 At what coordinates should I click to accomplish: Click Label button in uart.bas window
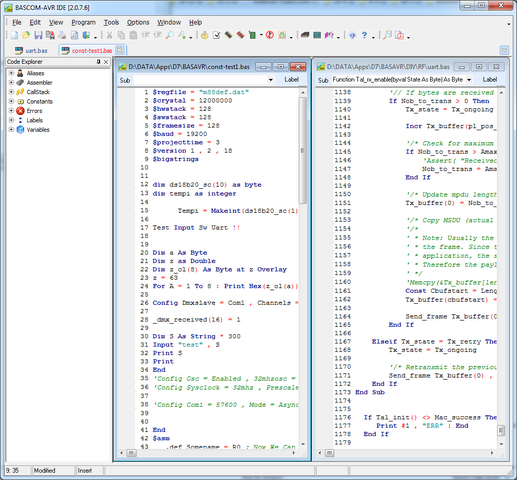[490, 80]
